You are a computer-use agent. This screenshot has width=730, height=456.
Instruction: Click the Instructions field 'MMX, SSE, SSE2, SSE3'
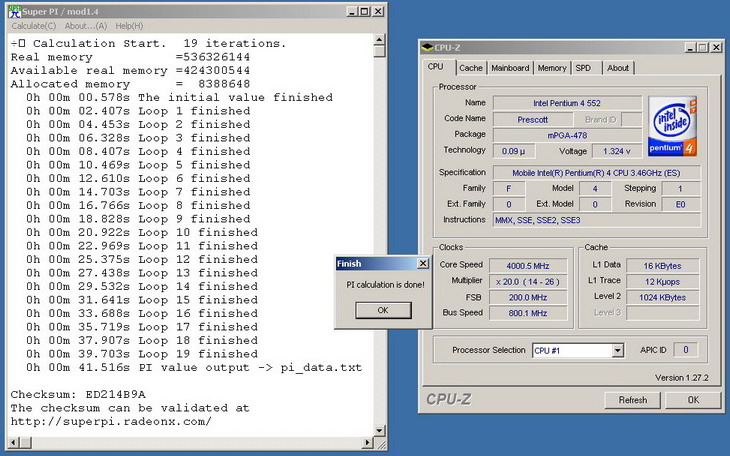[596, 220]
